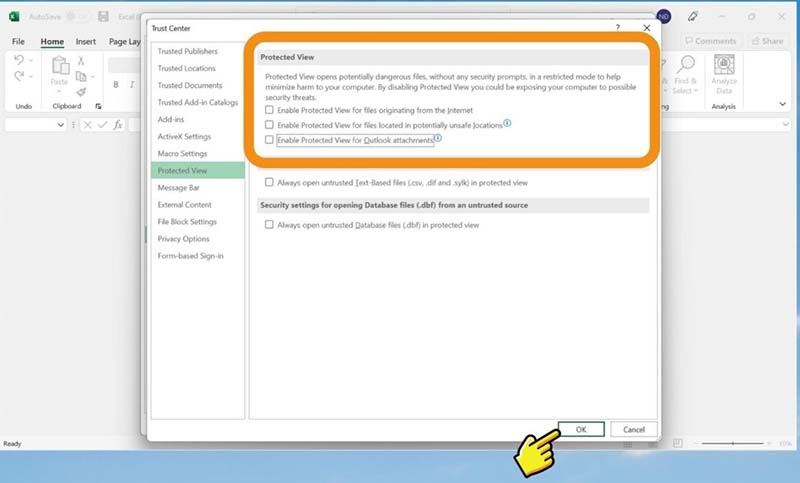The height and width of the screenshot is (483, 800).
Task: Click the Bold B icon
Action: pyautogui.click(x=116, y=85)
